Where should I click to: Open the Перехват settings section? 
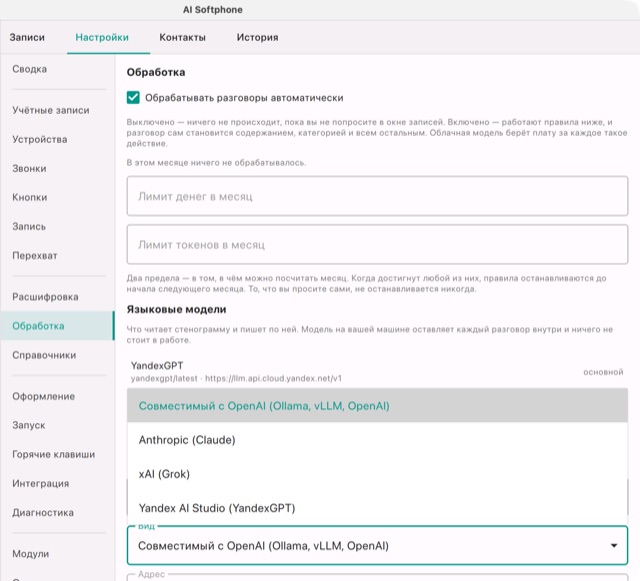point(35,256)
